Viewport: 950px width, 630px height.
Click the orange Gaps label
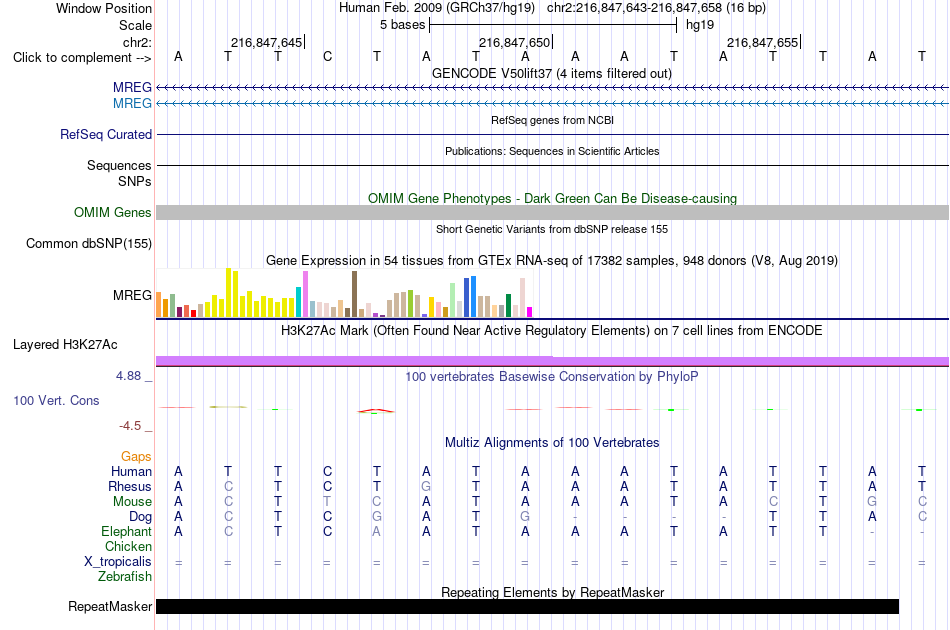tap(136, 457)
